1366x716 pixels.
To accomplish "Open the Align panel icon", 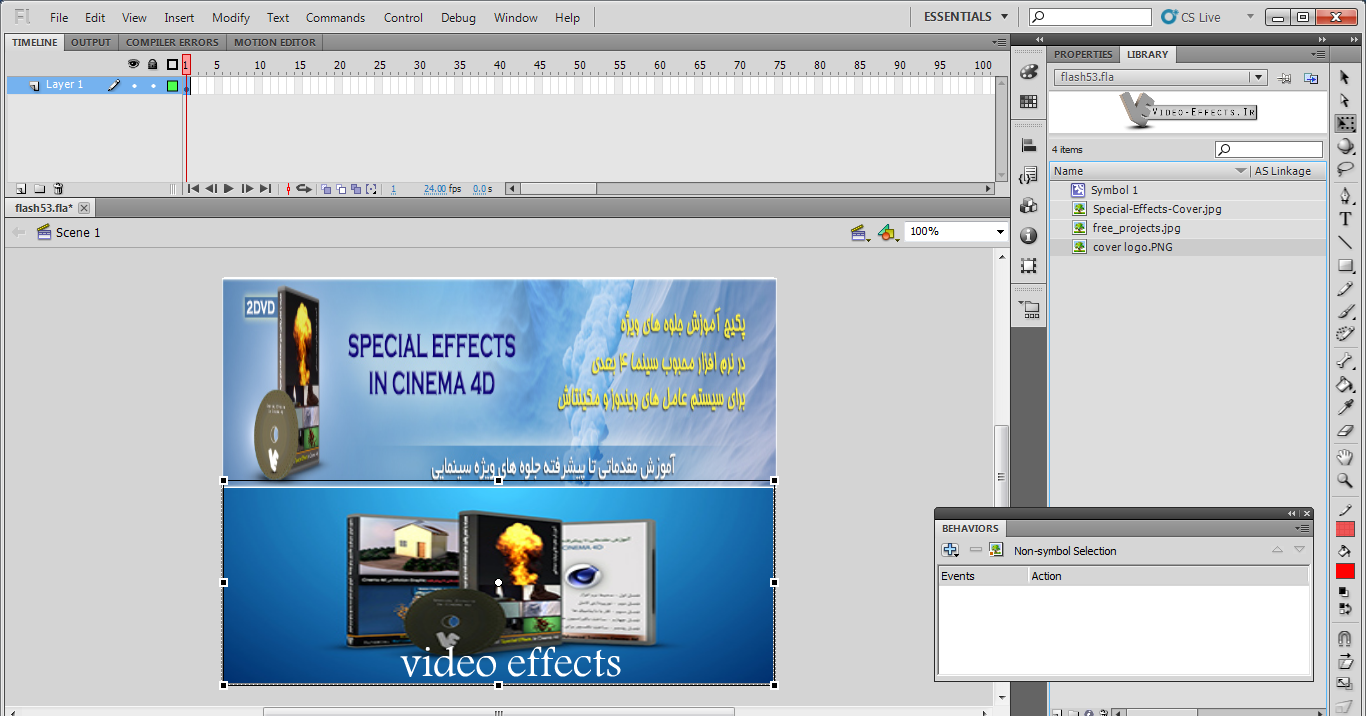I will pos(1029,146).
